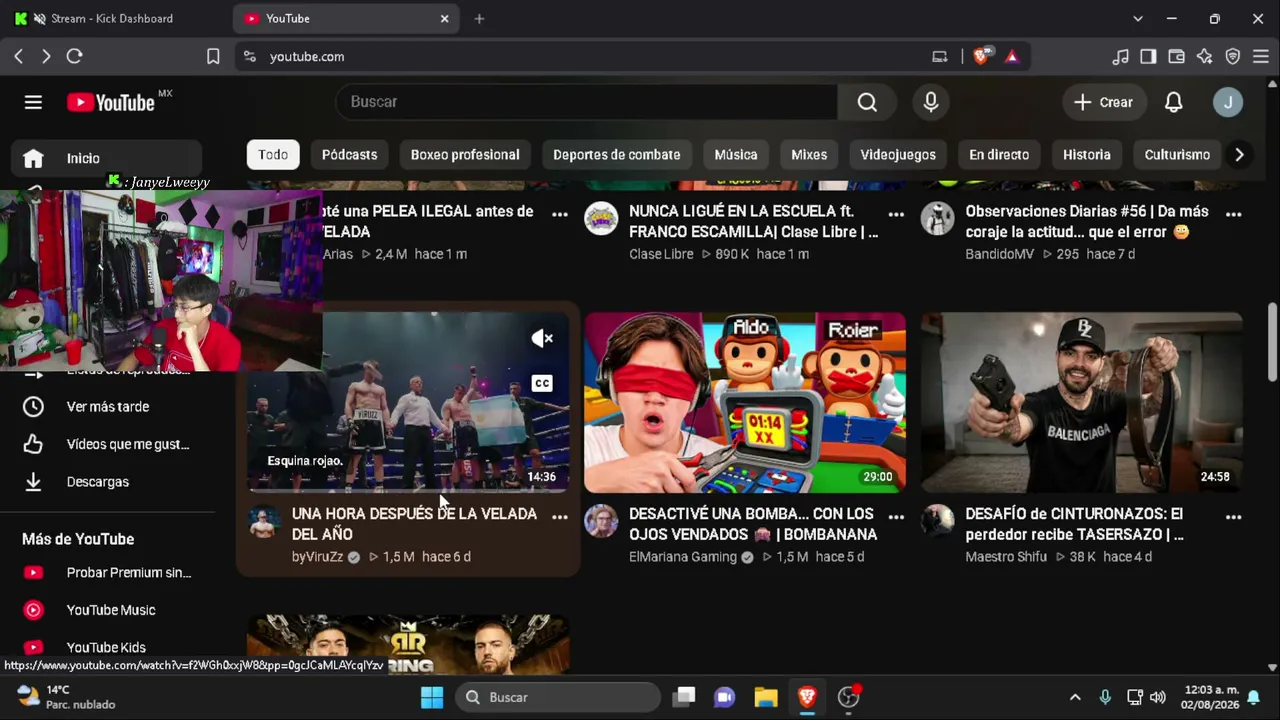Open the taskbar clock and date
The height and width of the screenshot is (720, 1280).
click(x=1210, y=697)
